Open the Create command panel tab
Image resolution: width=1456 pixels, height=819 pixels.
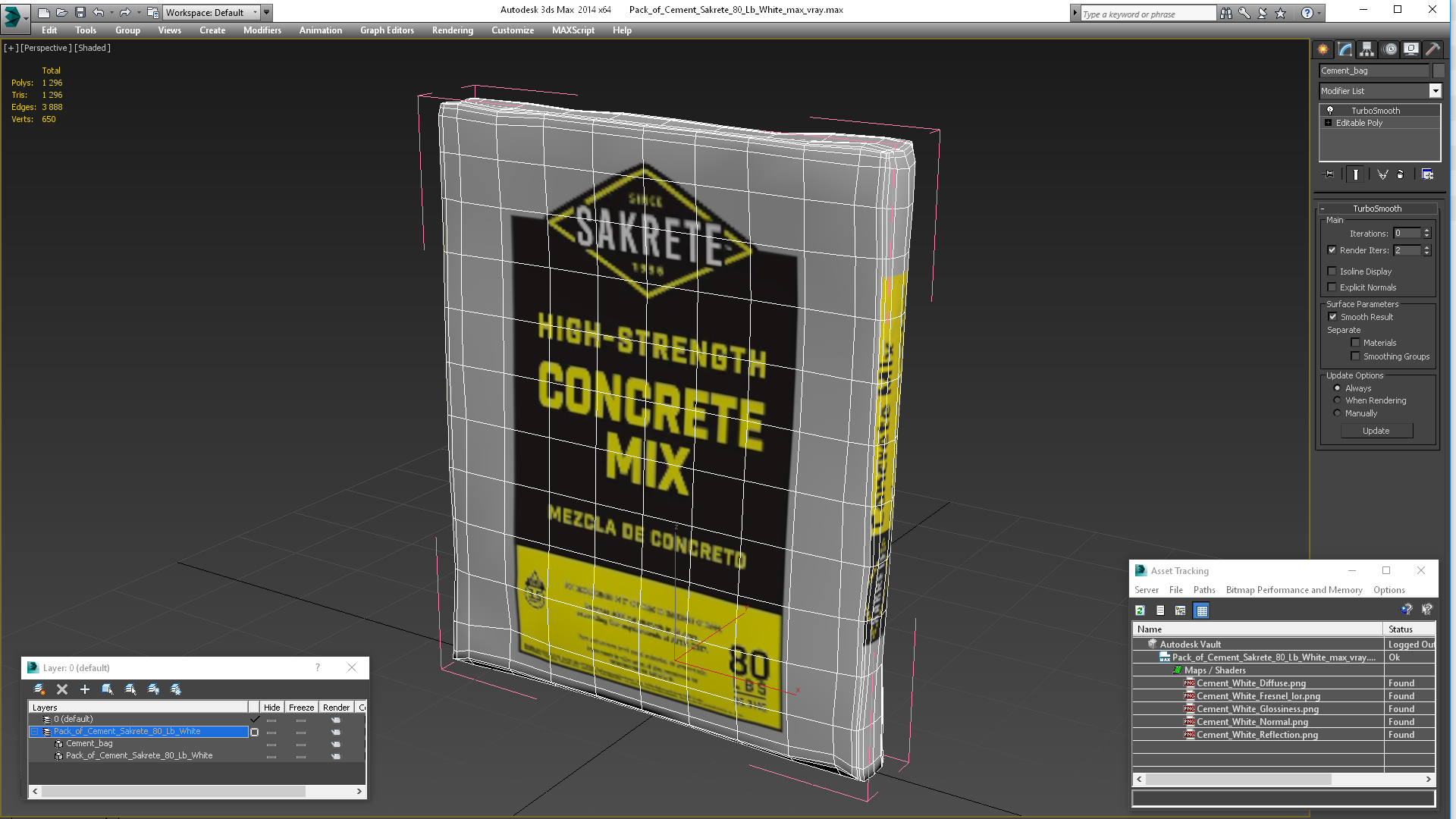coord(1323,49)
